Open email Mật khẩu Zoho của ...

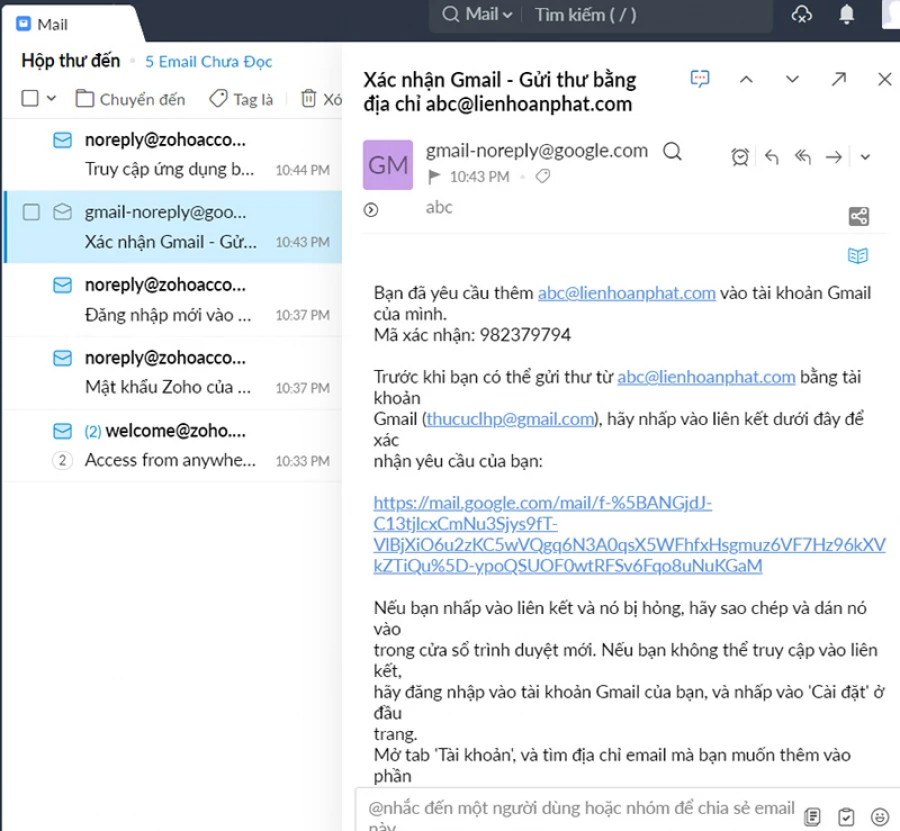(172, 372)
